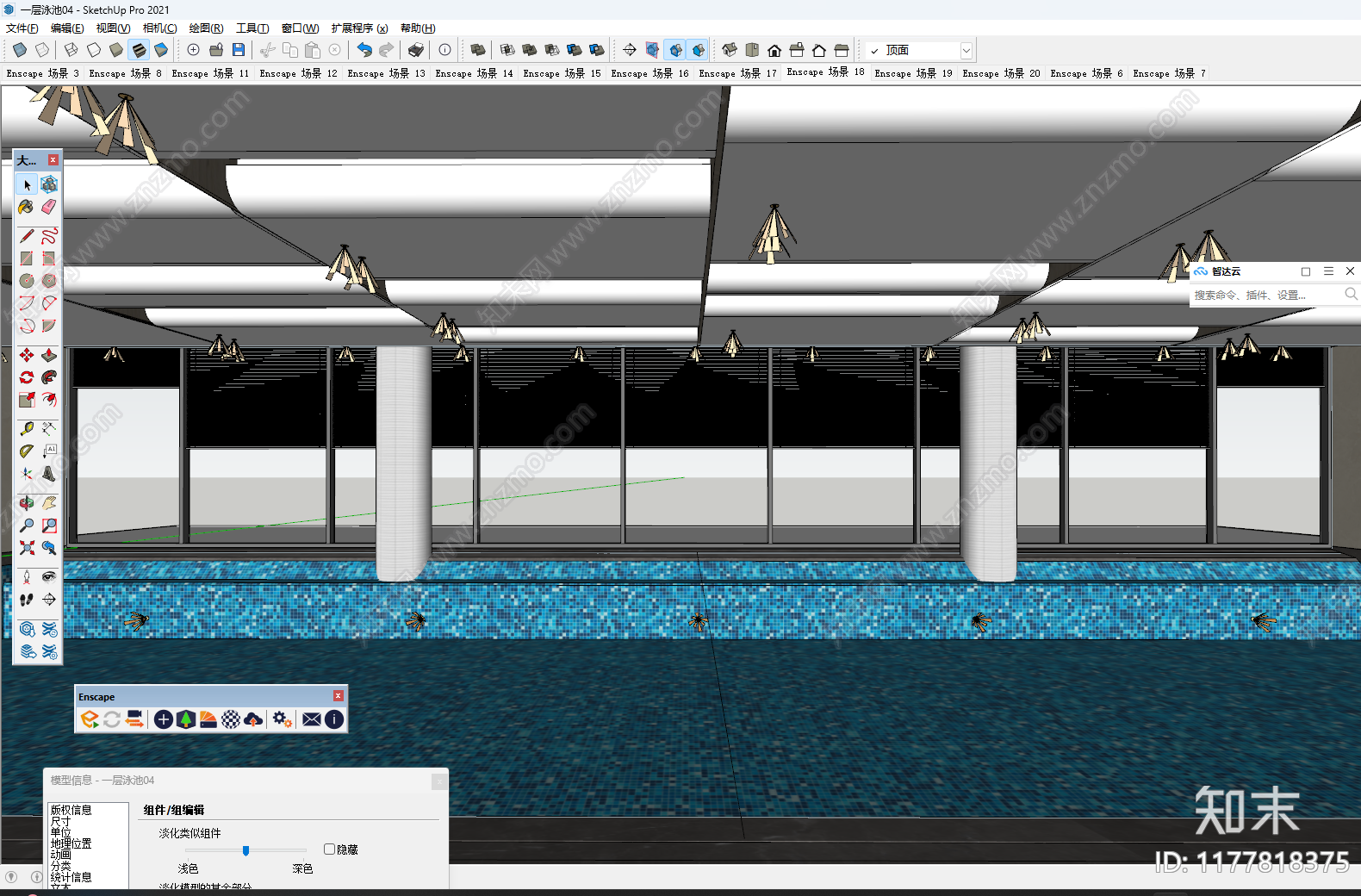
Task: Click the Enscape feedback envelope icon
Action: pos(312,719)
